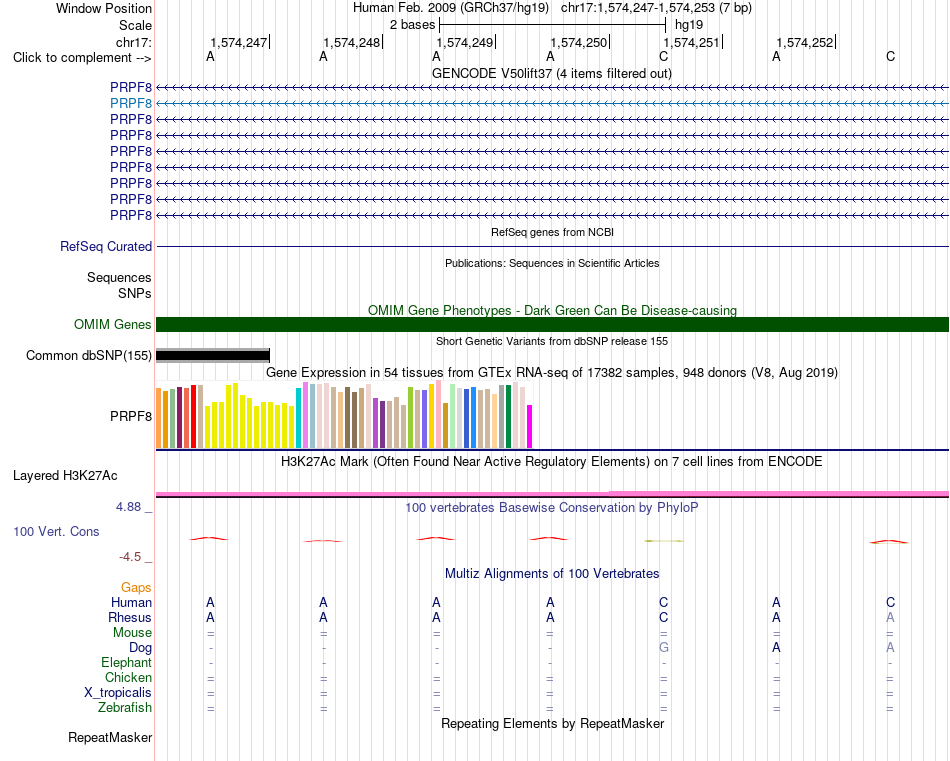Screen dimensions: 950x761
Task: Select the Human species row label
Action: coord(131,602)
